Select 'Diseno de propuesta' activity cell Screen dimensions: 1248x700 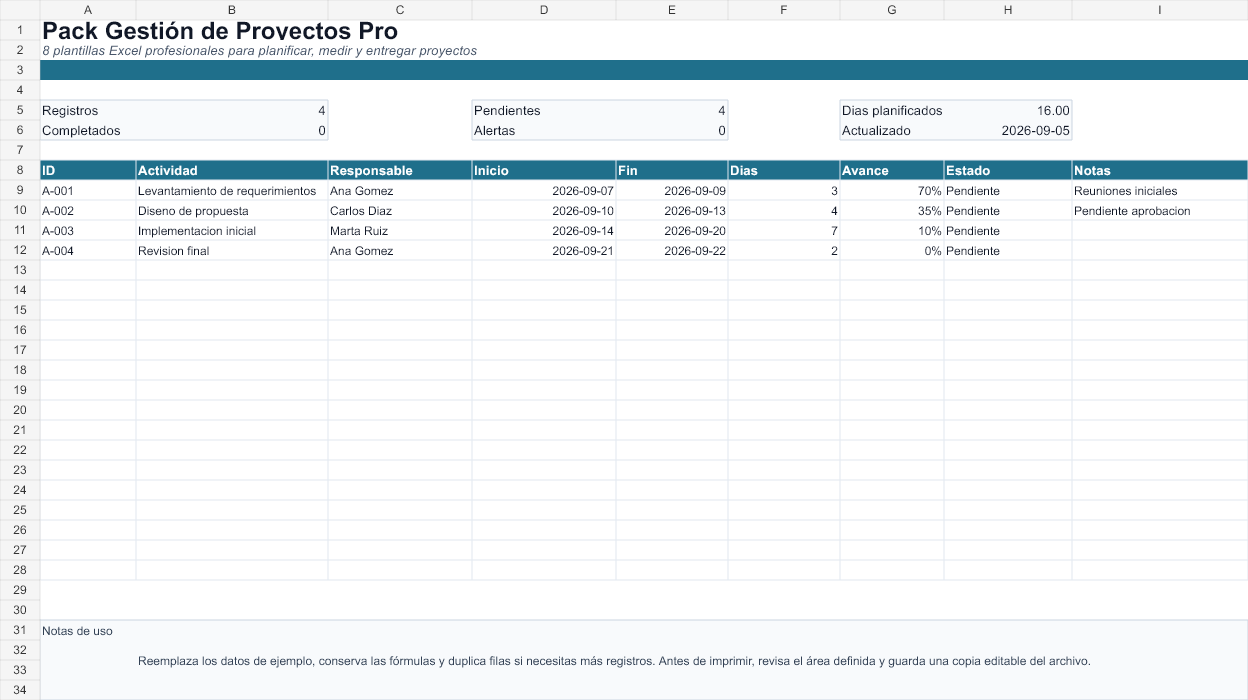(x=232, y=210)
